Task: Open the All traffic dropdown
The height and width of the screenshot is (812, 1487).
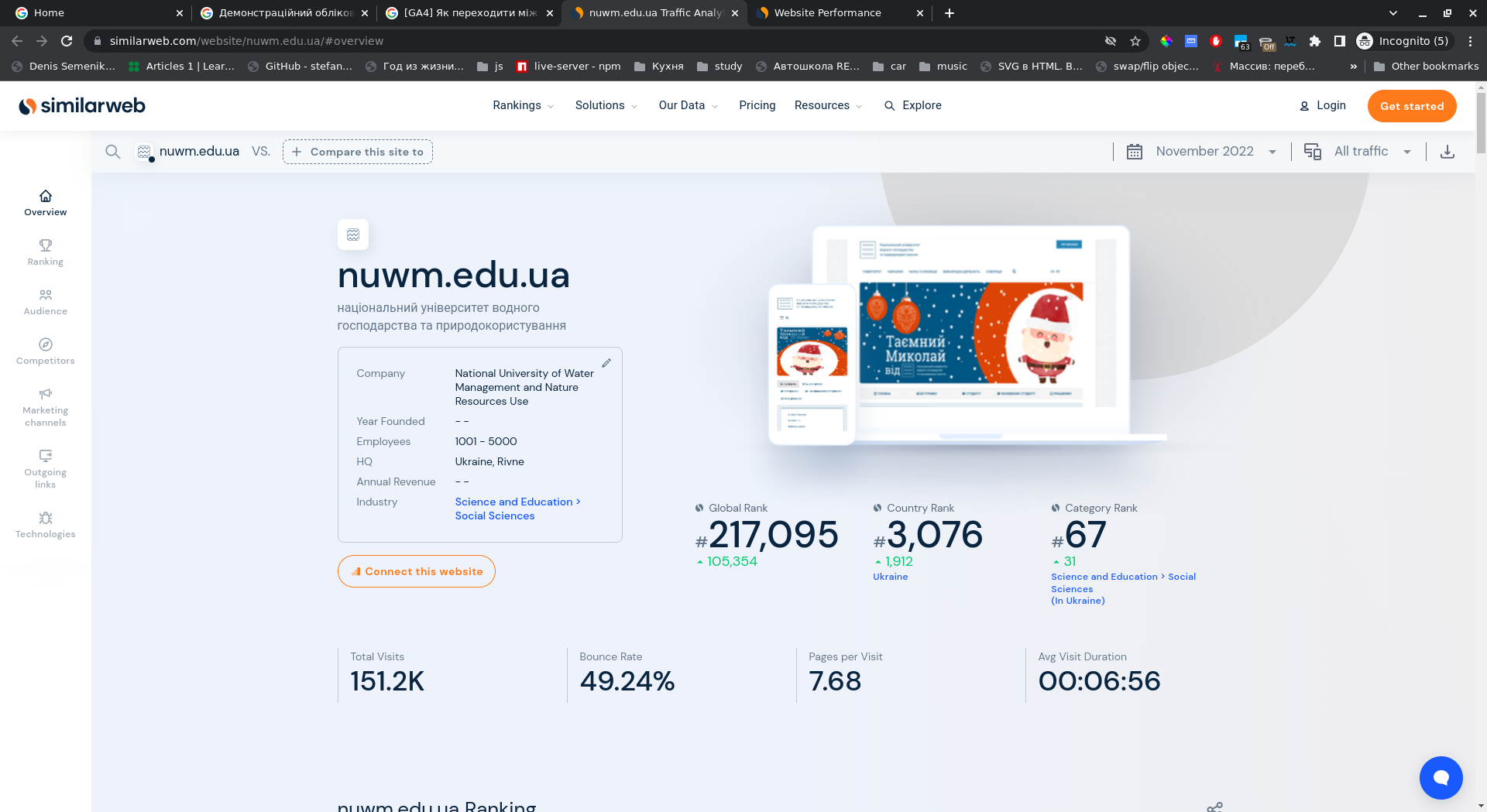Action: pyautogui.click(x=1360, y=152)
